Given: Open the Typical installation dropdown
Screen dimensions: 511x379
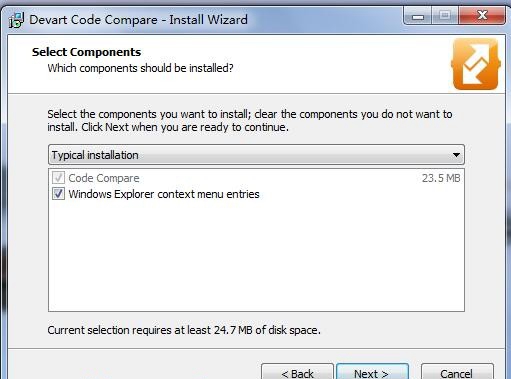Looking at the screenshot, I should pyautogui.click(x=256, y=155).
